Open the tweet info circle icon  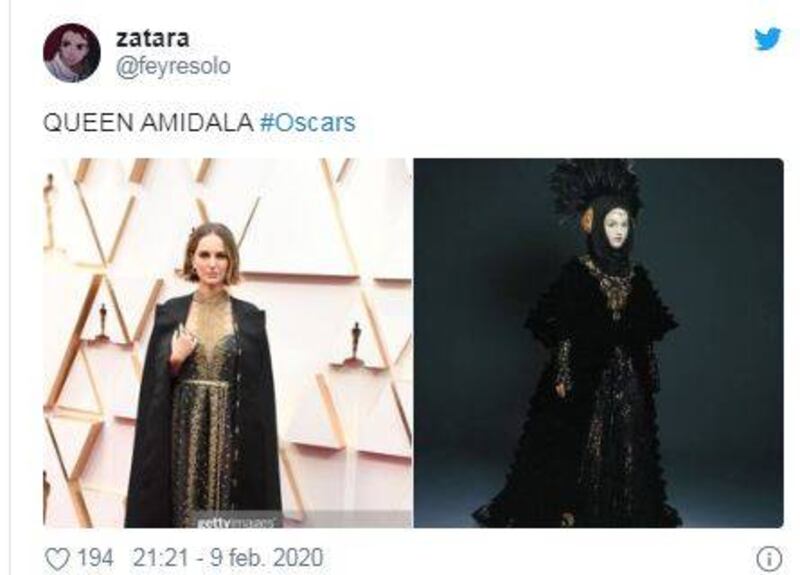click(x=769, y=559)
